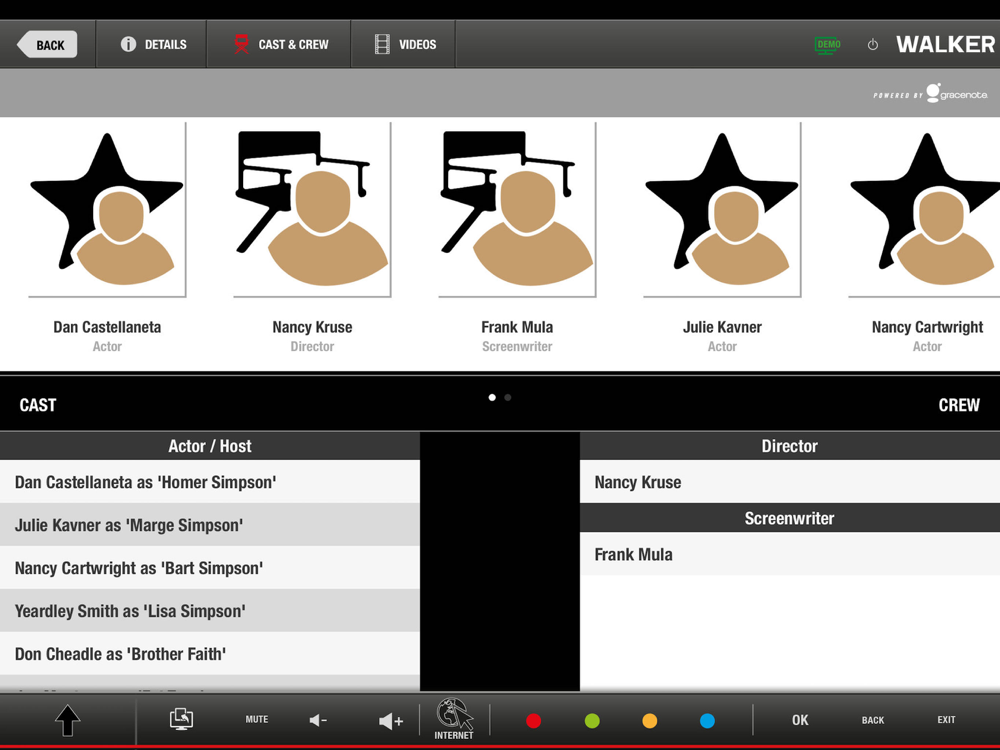Select Yeardley Smith as 'Lisa Simpson' row
1000x750 pixels.
coord(210,610)
